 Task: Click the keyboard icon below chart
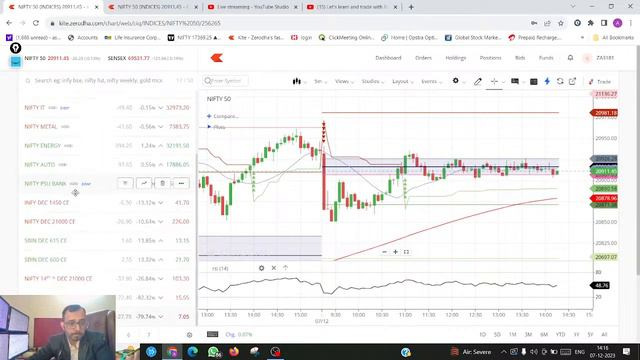coord(212,334)
